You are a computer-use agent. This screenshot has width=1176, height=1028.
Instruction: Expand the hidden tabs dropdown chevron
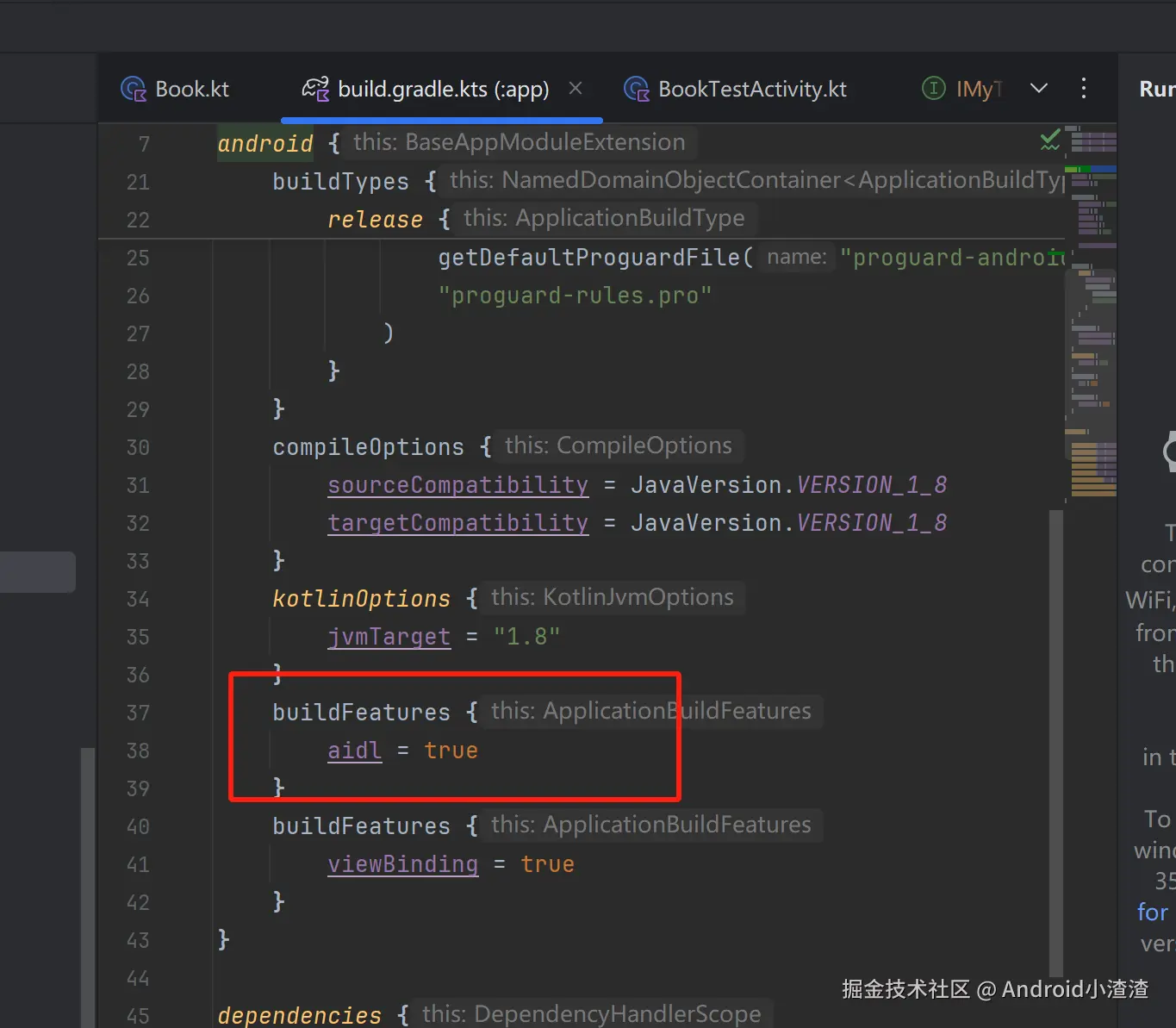pos(1039,88)
